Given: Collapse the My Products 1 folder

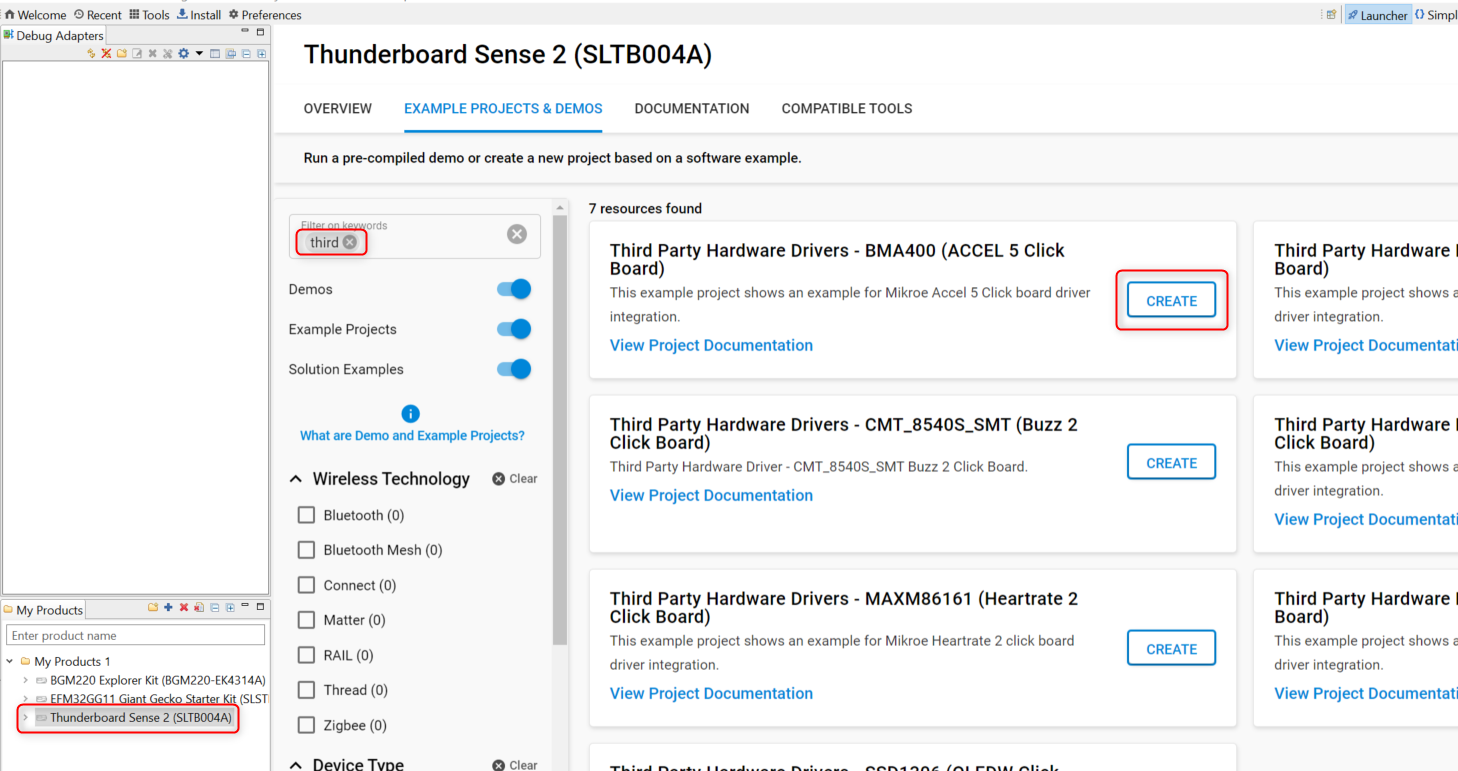Looking at the screenshot, I should [10, 661].
